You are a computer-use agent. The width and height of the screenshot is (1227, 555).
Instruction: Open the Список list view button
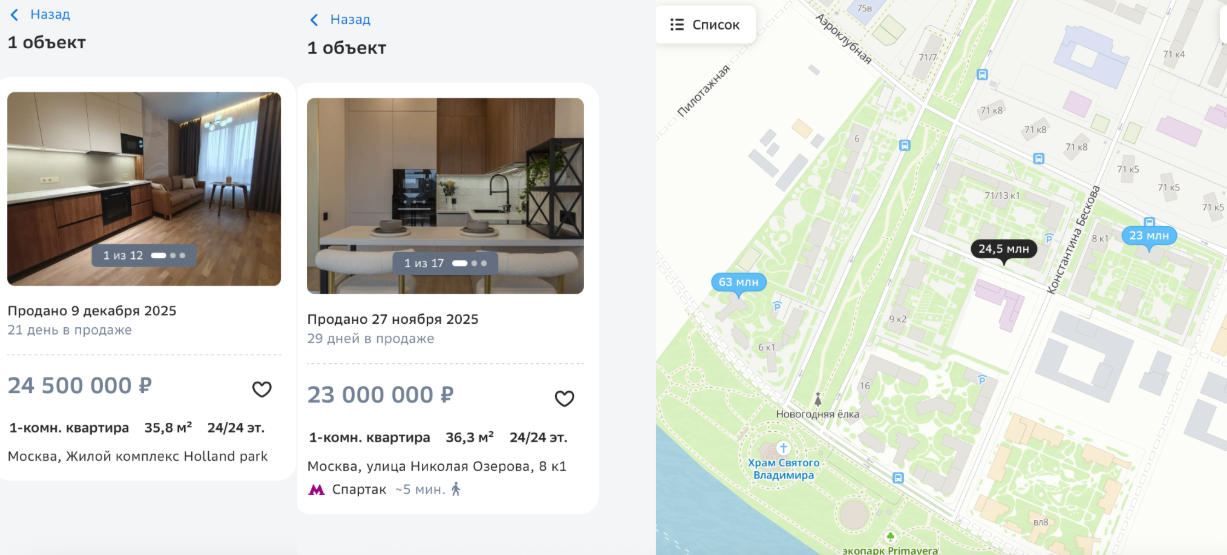[x=706, y=25]
